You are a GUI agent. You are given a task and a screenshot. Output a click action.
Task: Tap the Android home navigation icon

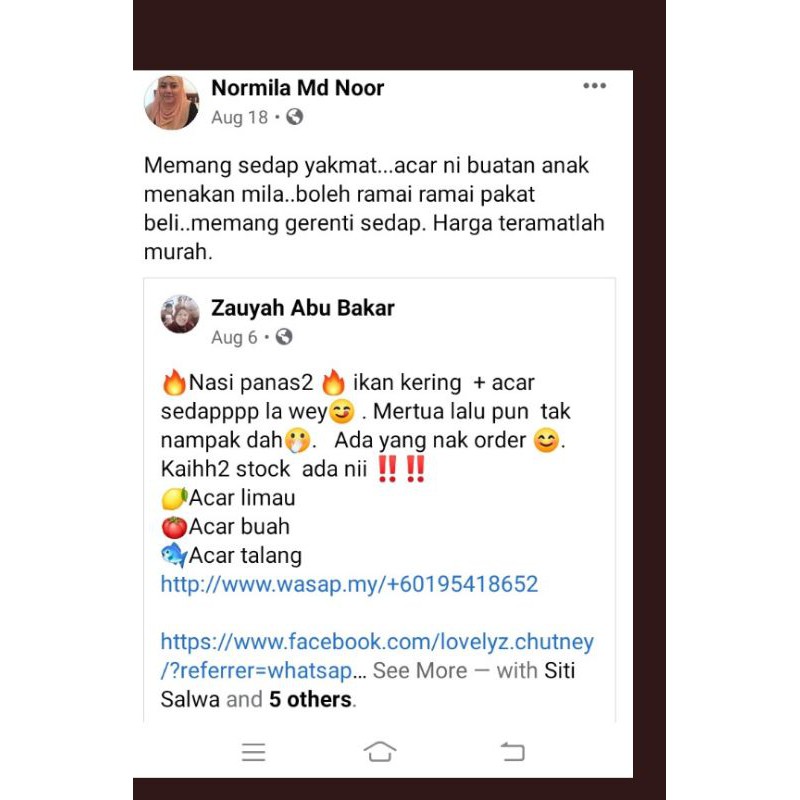point(380,752)
